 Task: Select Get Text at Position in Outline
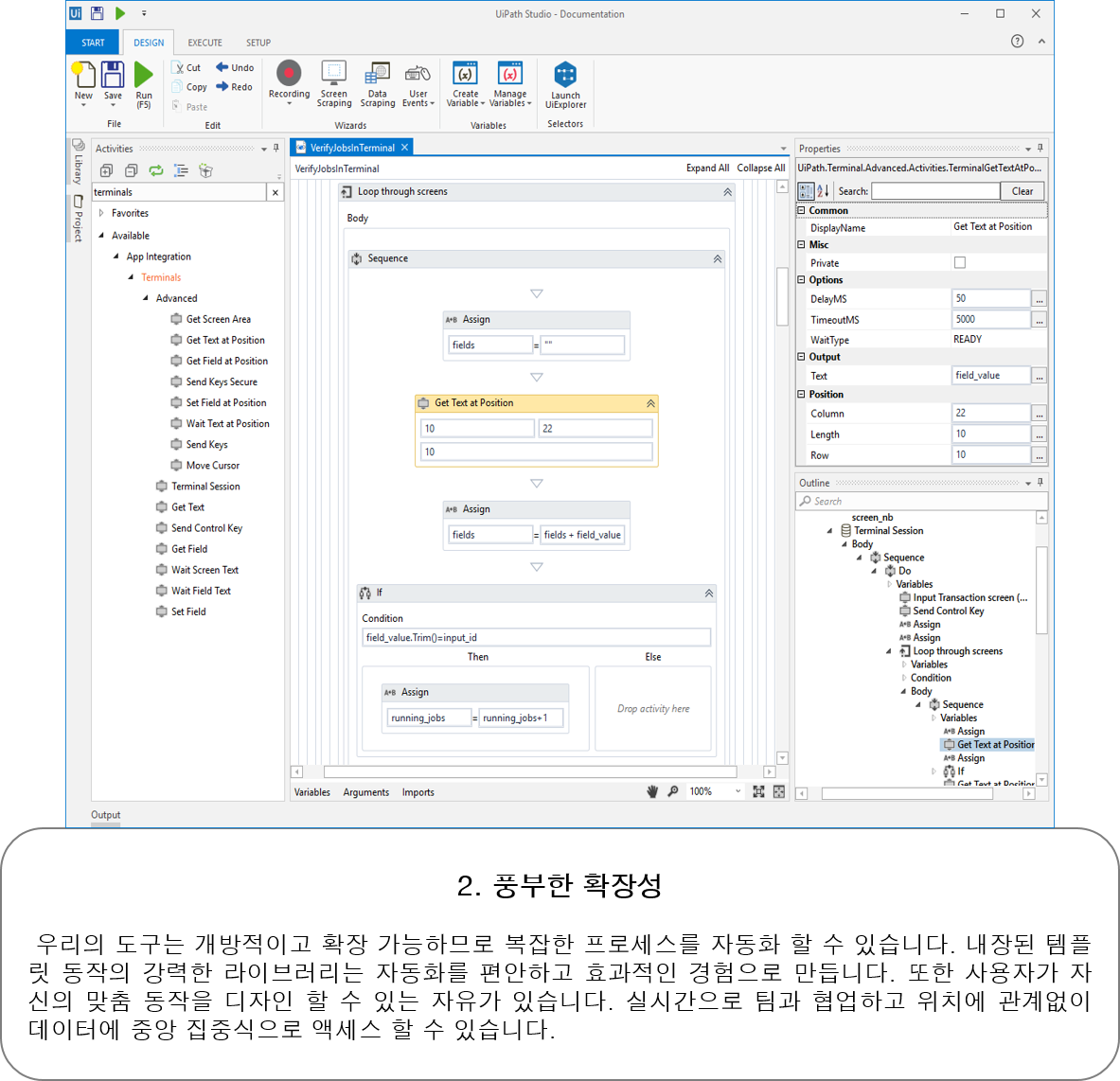[x=989, y=745]
